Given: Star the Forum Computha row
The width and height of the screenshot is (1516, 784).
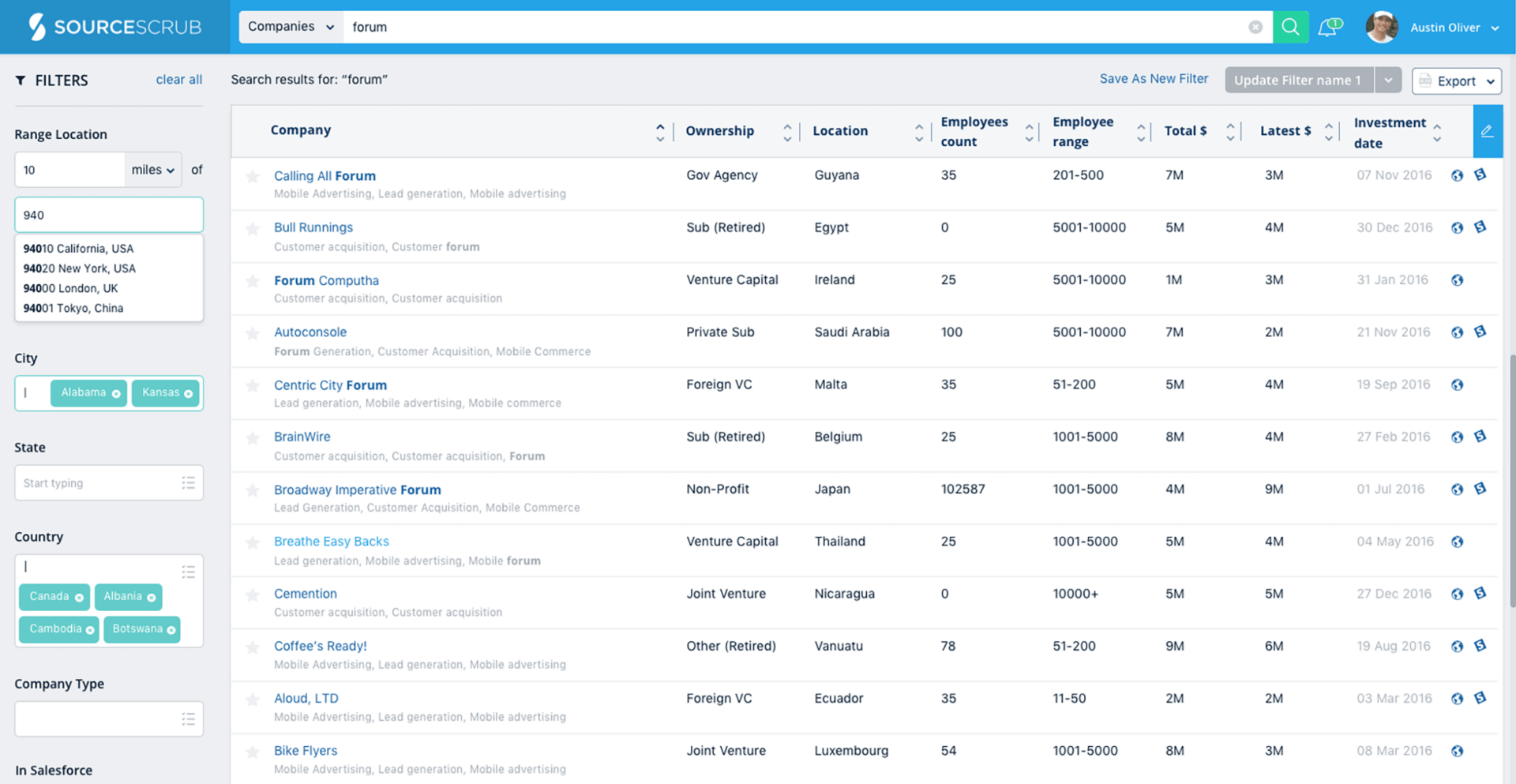Looking at the screenshot, I should (x=253, y=281).
